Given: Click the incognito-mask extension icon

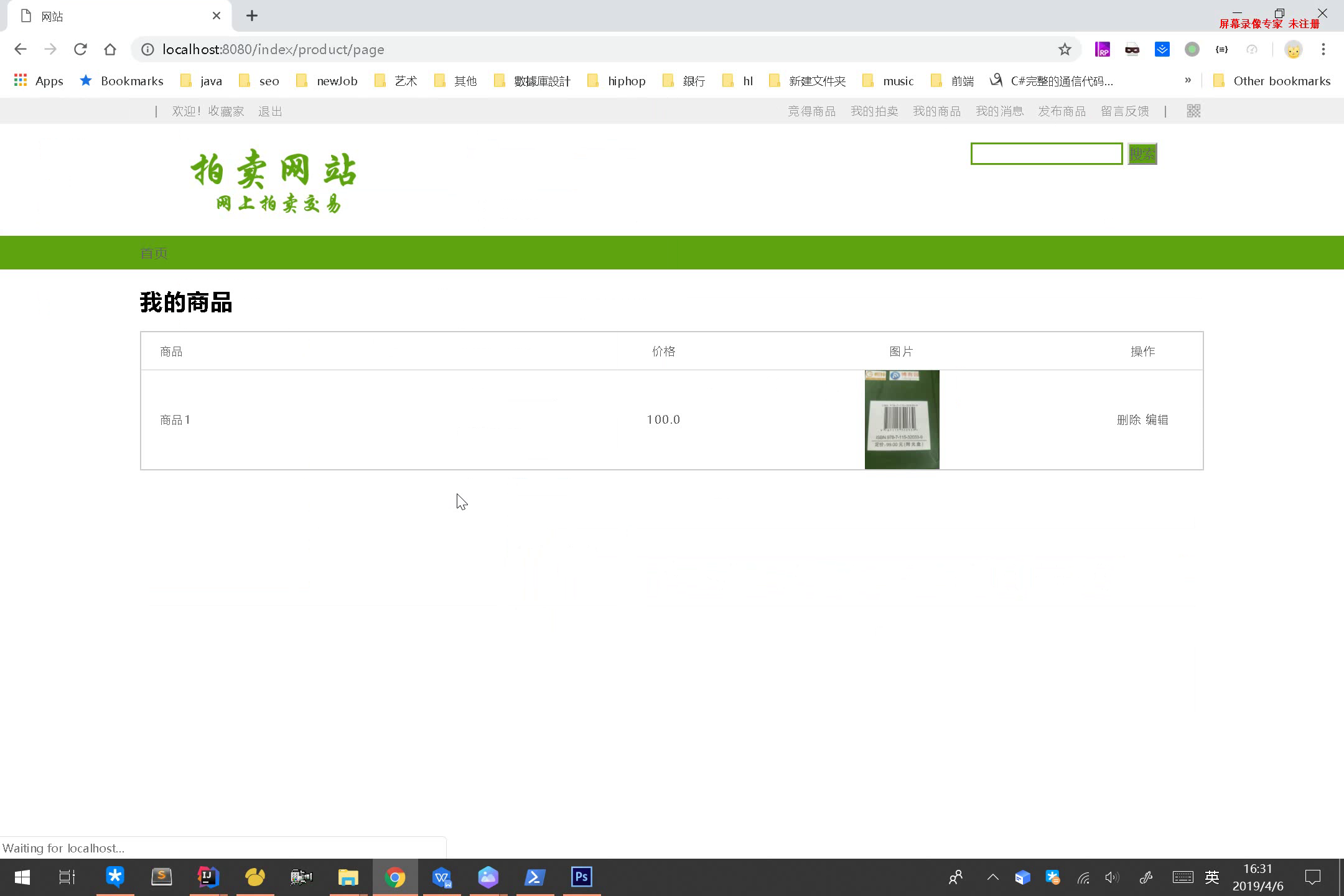Looking at the screenshot, I should (x=1132, y=49).
